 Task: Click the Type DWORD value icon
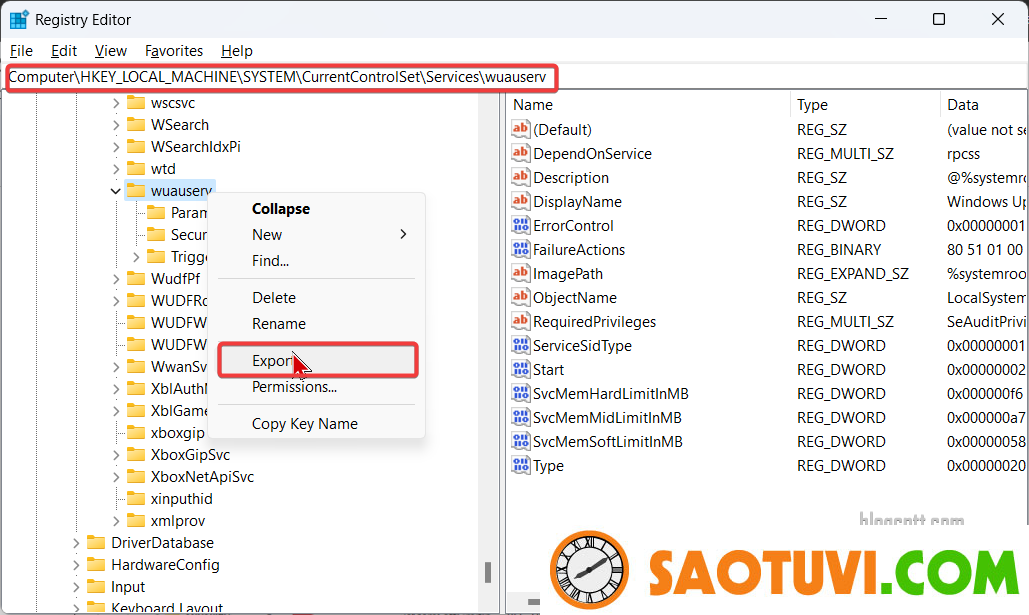(x=520, y=465)
